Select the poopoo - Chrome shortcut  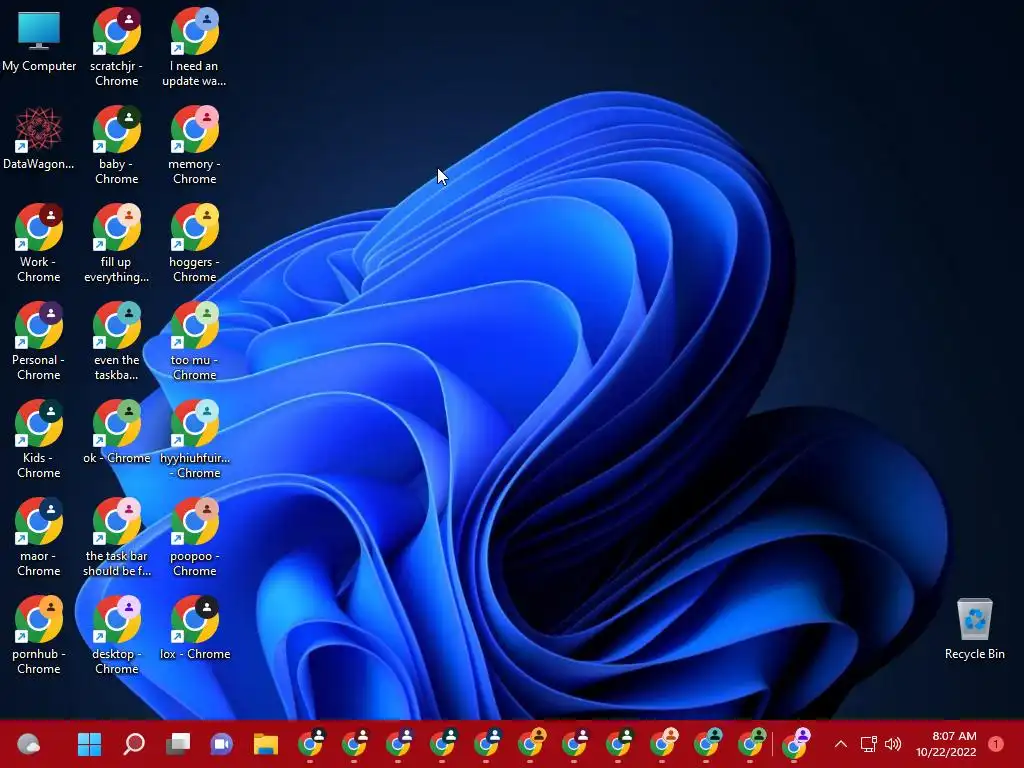click(194, 537)
